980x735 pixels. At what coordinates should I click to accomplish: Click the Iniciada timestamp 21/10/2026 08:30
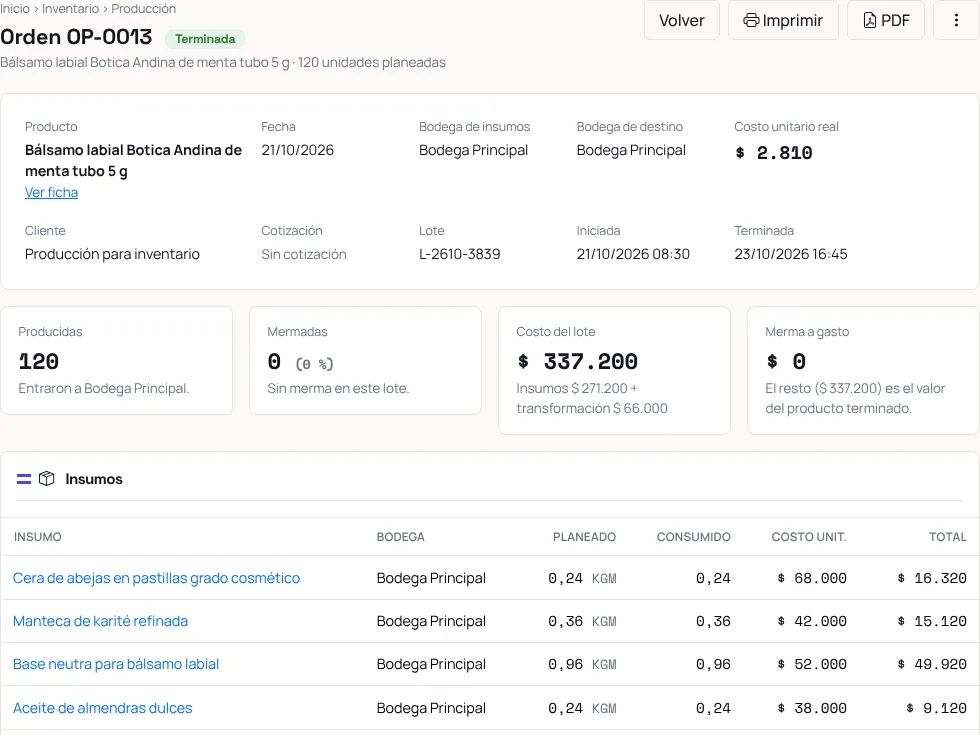pyautogui.click(x=633, y=254)
